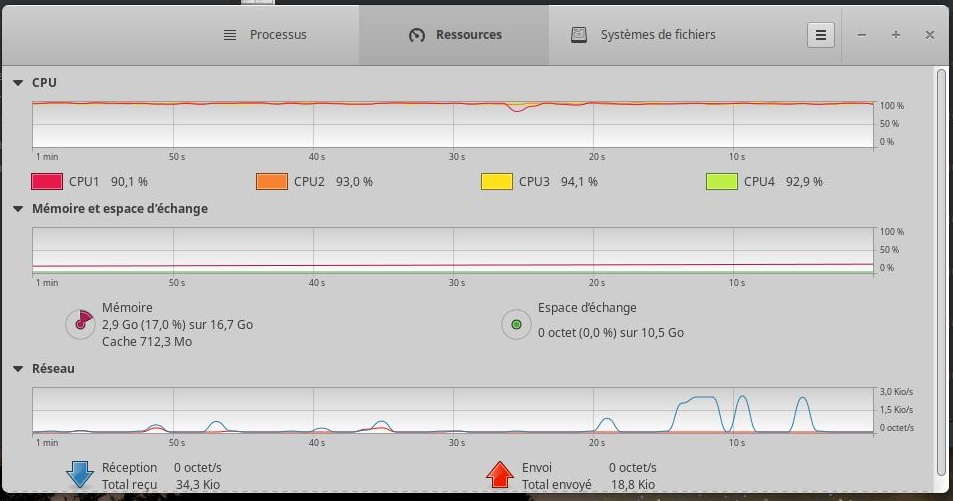Collapse the Réseau section
Viewport: 953px width, 501px height.
(x=18, y=368)
